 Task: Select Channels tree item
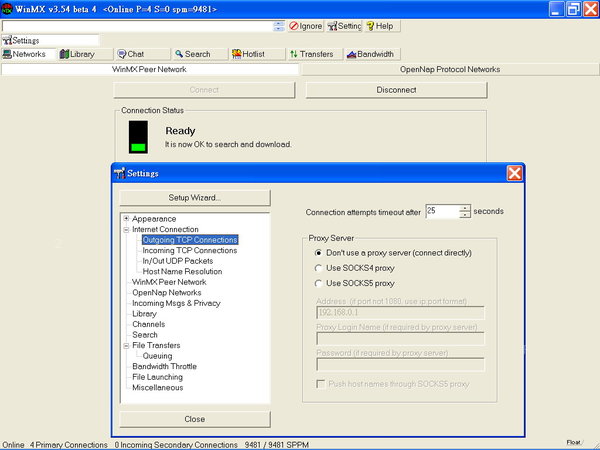(148, 324)
